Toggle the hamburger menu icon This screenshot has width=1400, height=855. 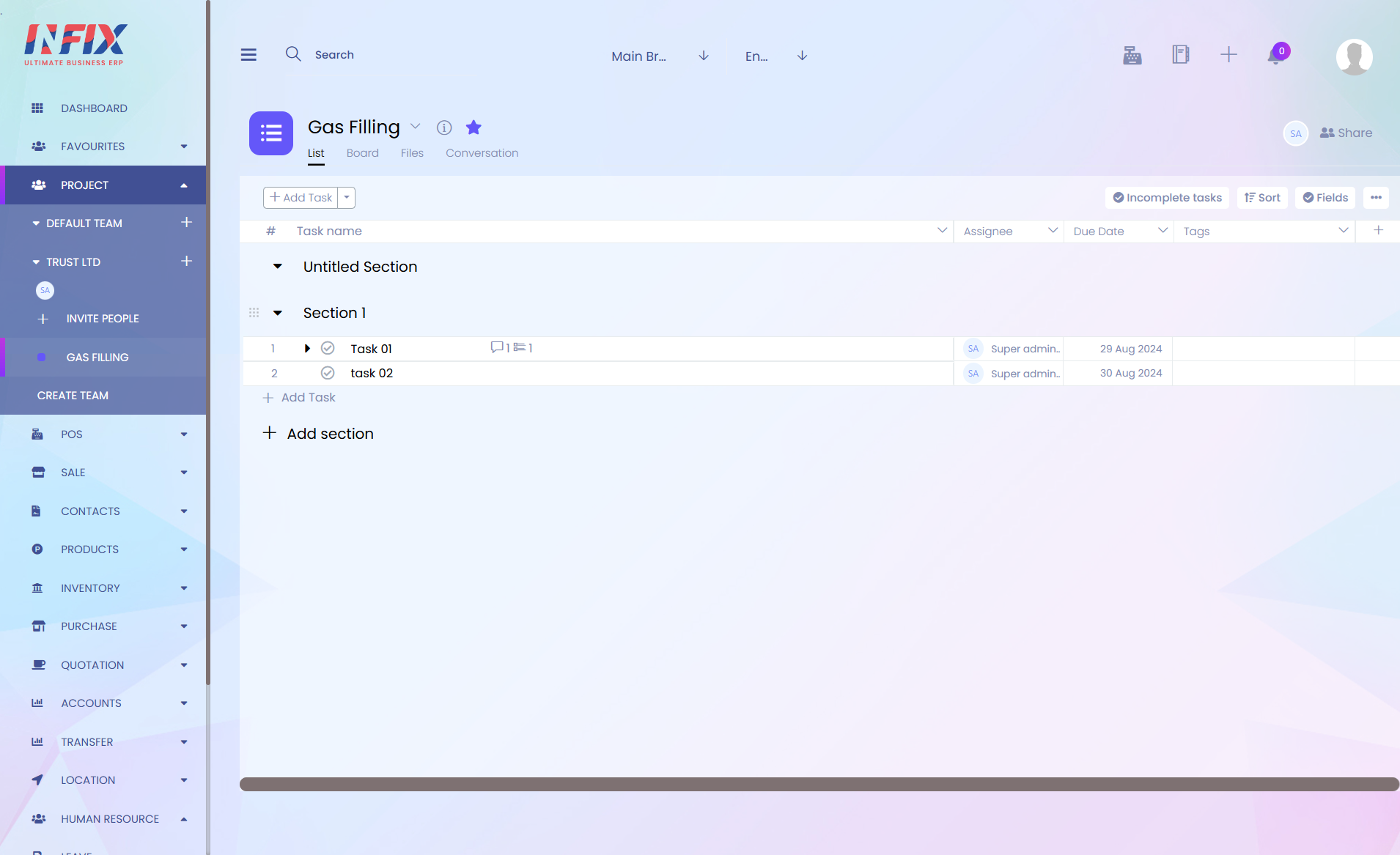248,55
